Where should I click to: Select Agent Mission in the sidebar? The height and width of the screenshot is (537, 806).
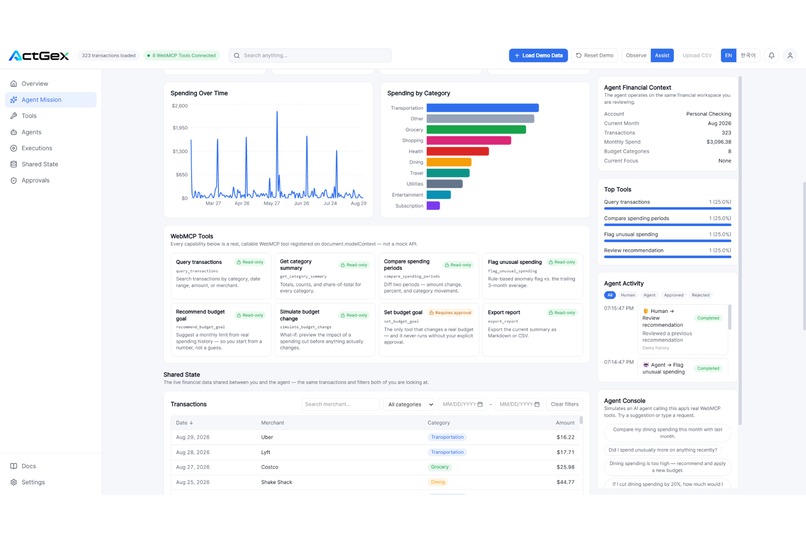tap(50, 100)
